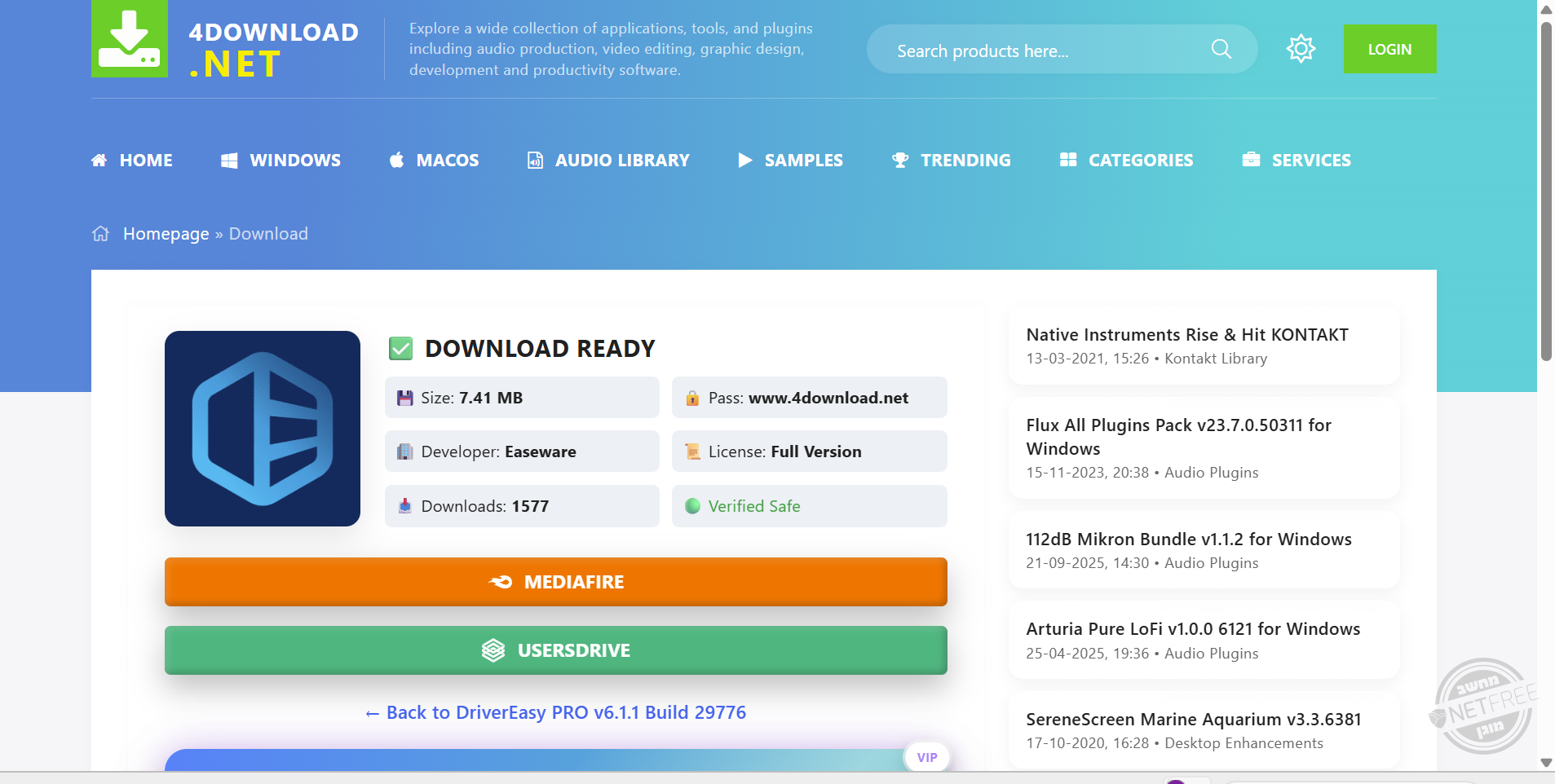Click the scrollbar down arrow
1555x784 pixels.
point(1546,763)
